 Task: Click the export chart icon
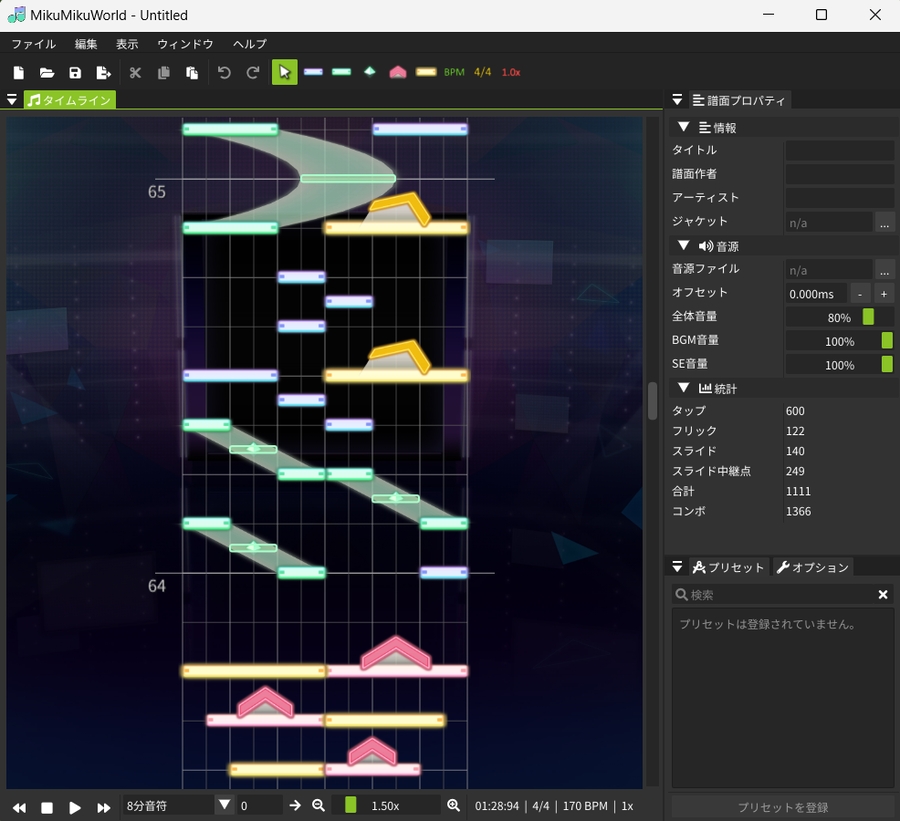tap(103, 72)
